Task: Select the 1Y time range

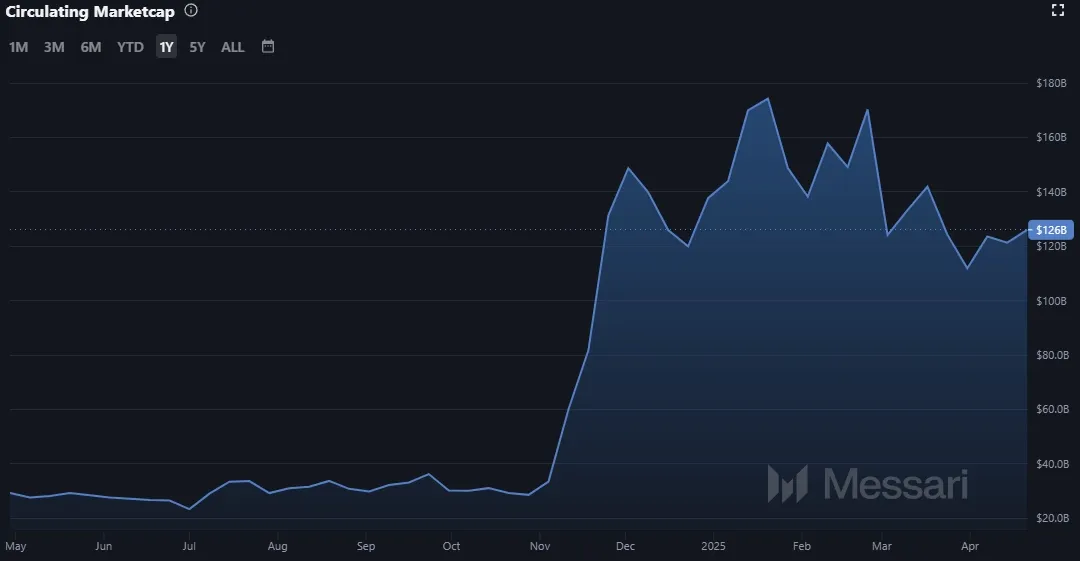Action: click(167, 47)
